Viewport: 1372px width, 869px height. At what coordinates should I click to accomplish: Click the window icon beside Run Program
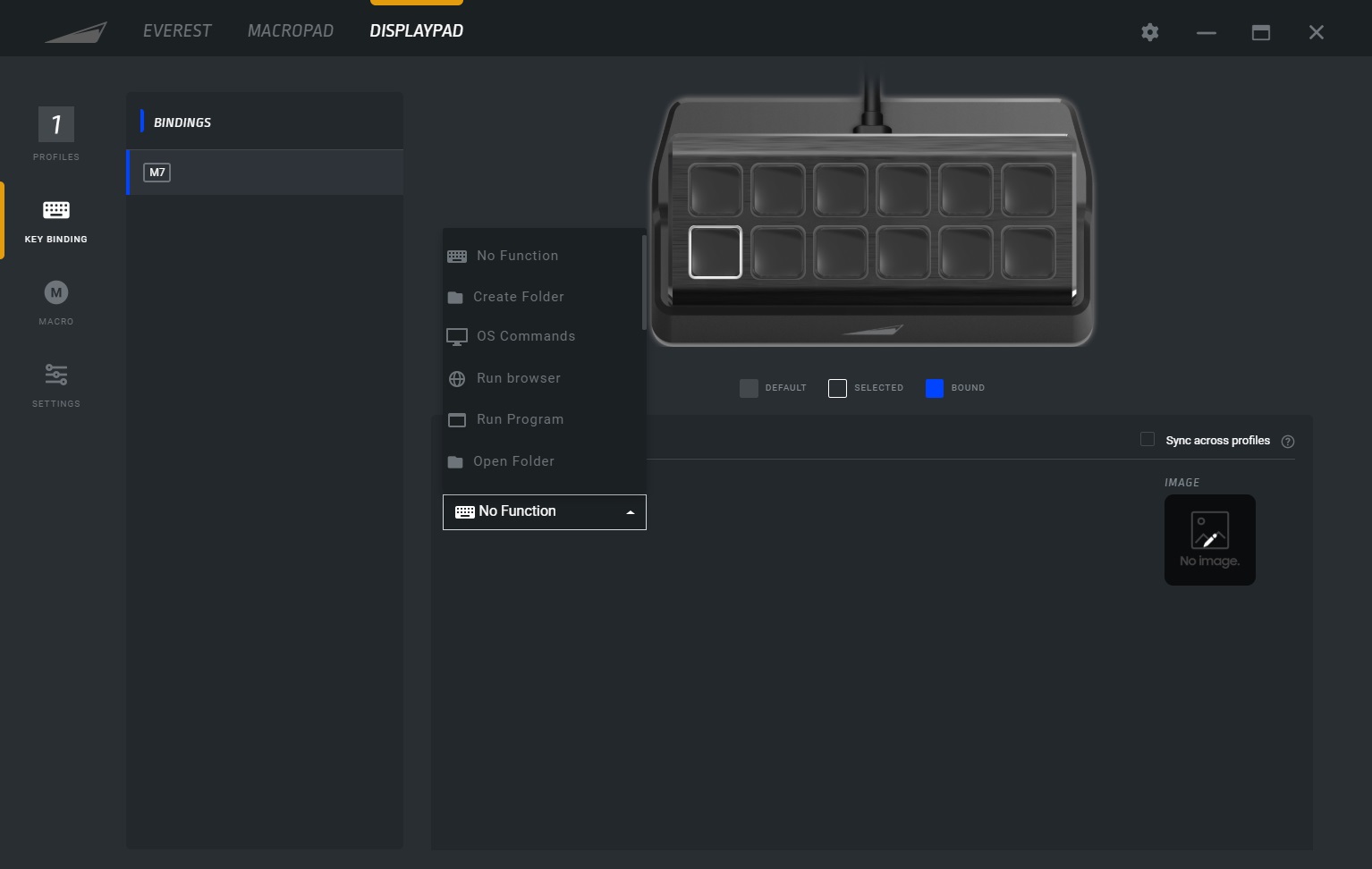[457, 420]
